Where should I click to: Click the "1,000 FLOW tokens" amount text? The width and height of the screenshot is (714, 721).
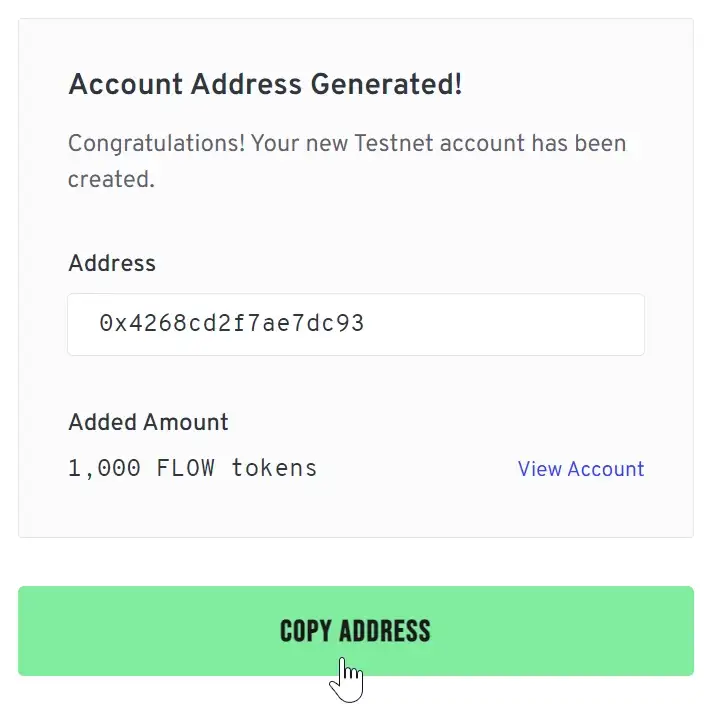pos(192,468)
